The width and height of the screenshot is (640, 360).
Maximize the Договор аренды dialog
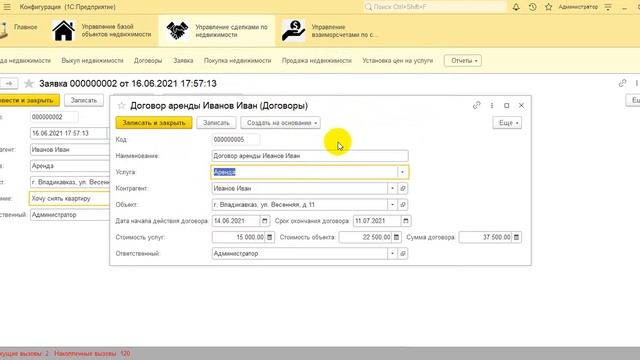pos(507,105)
